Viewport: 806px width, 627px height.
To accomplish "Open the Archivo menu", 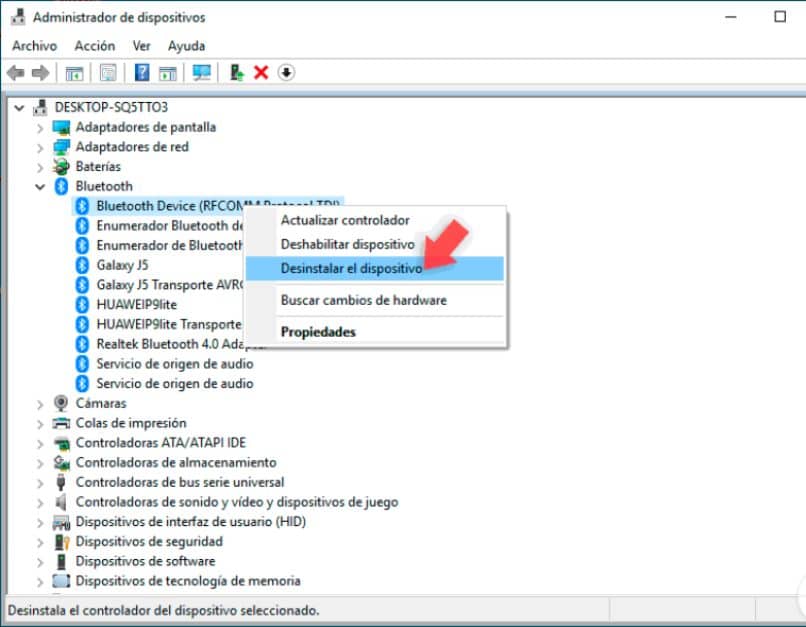I will point(35,45).
